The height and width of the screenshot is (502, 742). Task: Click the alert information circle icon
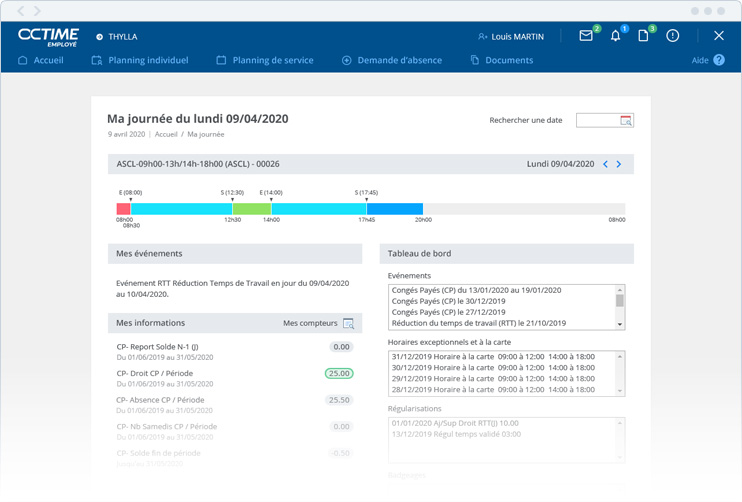coord(673,36)
